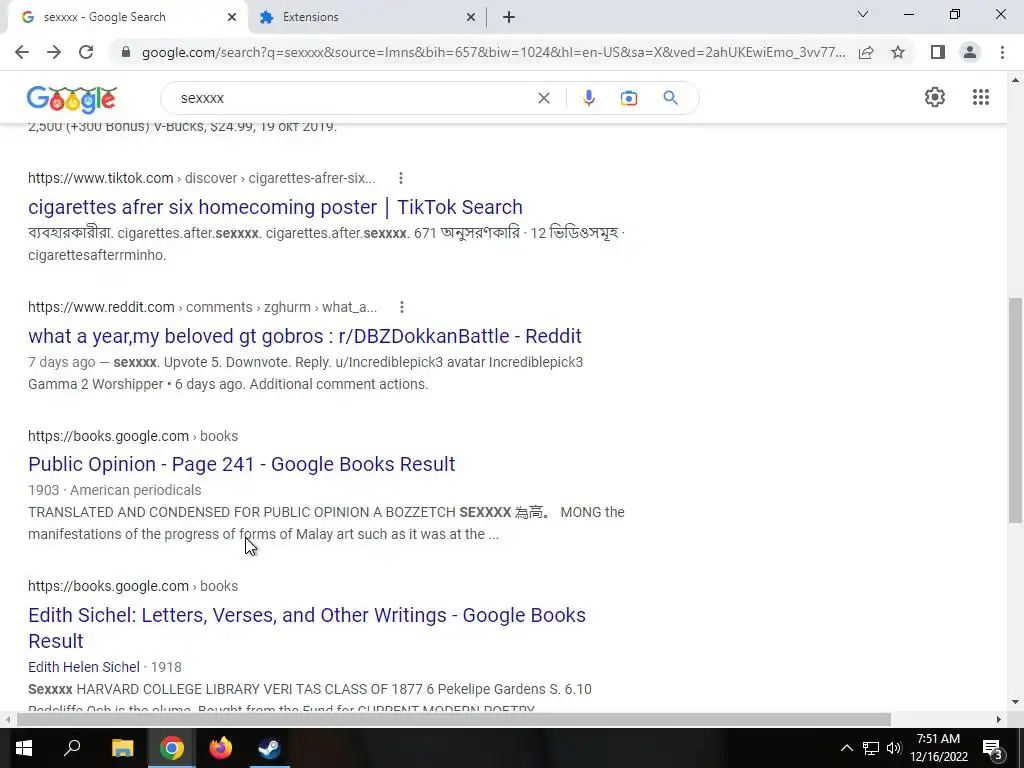This screenshot has width=1024, height=768.
Task: Close the Extensions tab
Action: coord(470,17)
